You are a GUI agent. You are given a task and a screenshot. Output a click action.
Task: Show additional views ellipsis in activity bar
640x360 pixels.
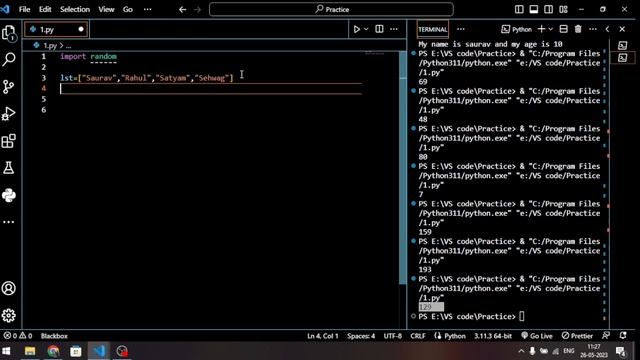[x=9, y=222]
